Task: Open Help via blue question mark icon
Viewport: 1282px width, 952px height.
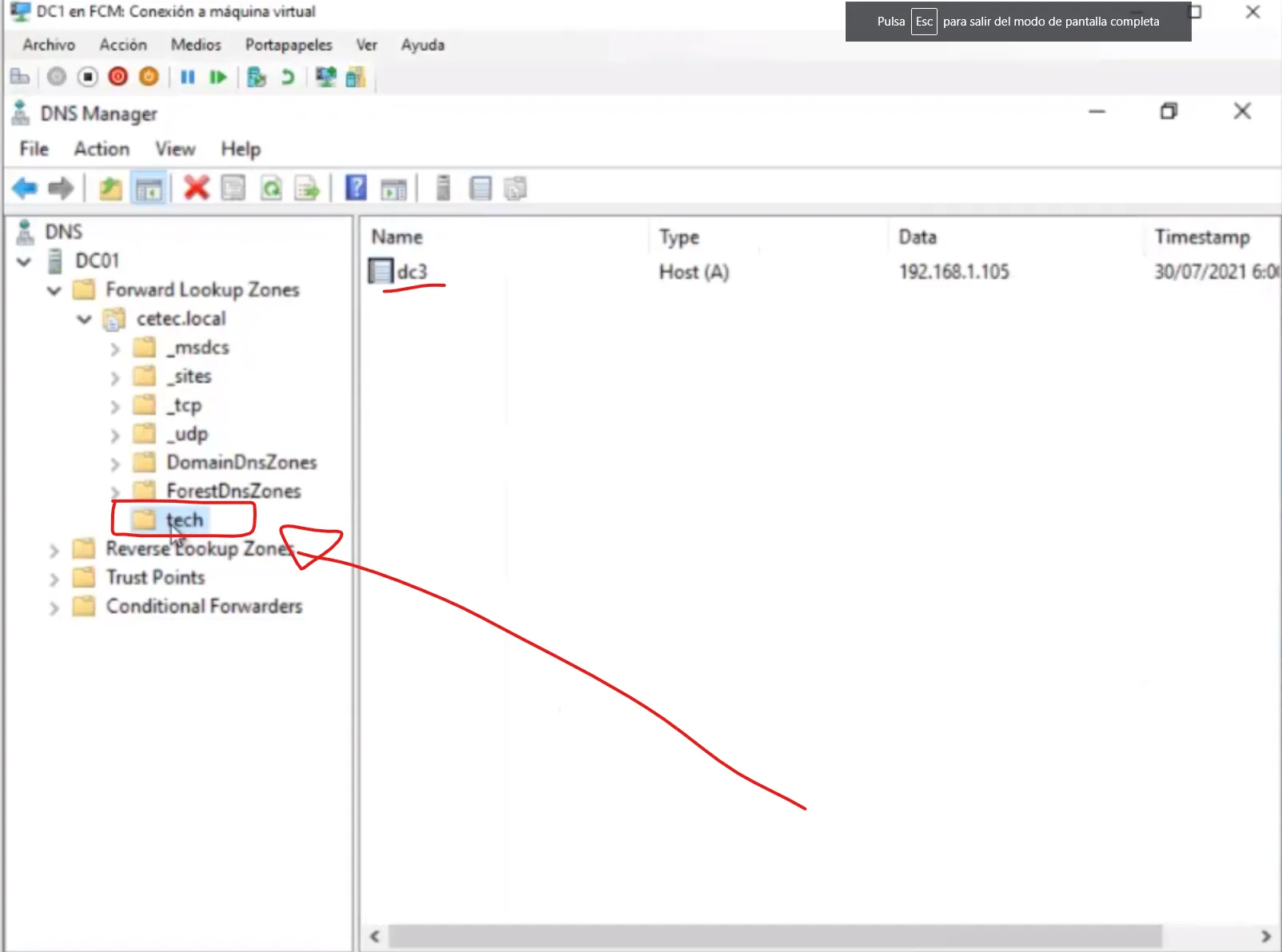Action: pos(356,188)
